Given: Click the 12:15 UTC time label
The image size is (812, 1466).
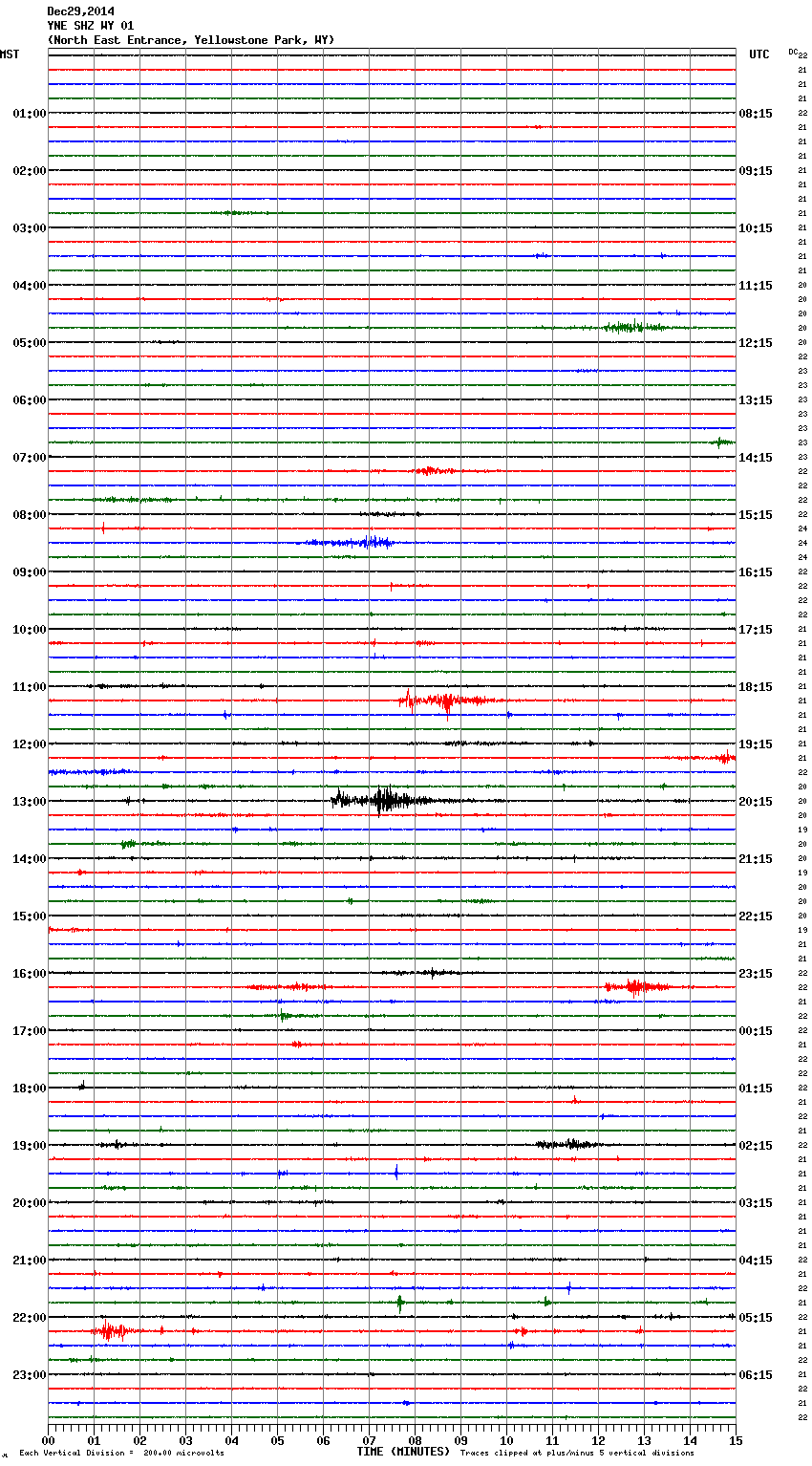Looking at the screenshot, I should click(756, 343).
